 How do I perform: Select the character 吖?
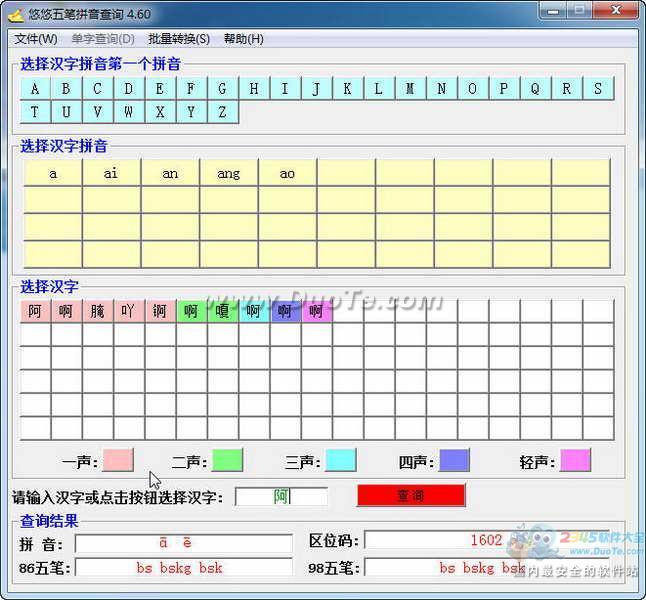(x=129, y=311)
